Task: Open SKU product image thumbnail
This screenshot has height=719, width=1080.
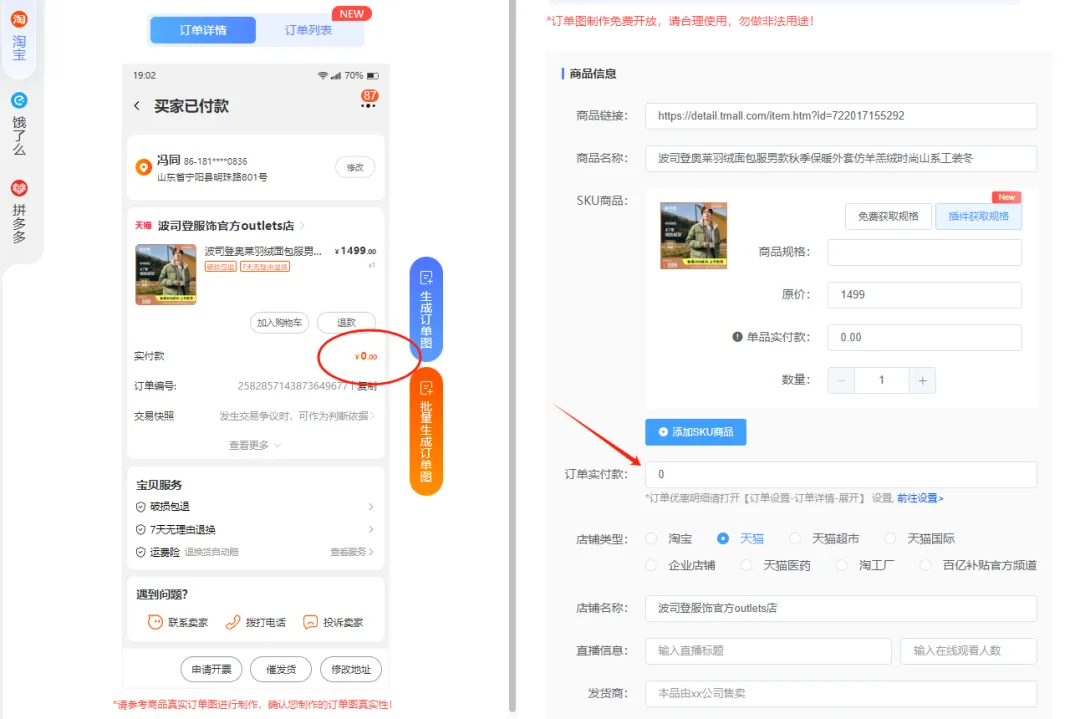Action: (694, 236)
